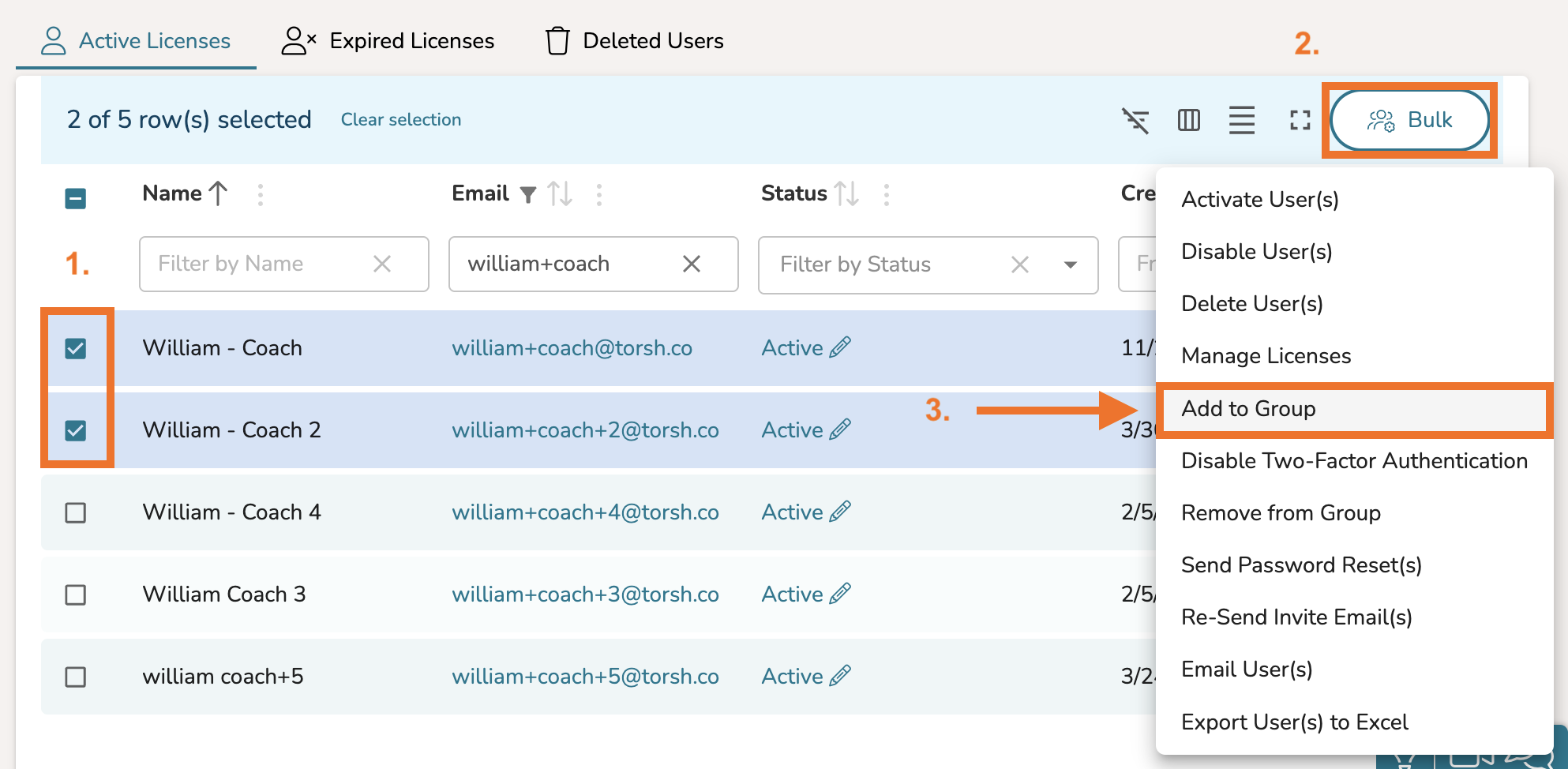Click the clear filters icon in toolbar

click(x=1135, y=120)
